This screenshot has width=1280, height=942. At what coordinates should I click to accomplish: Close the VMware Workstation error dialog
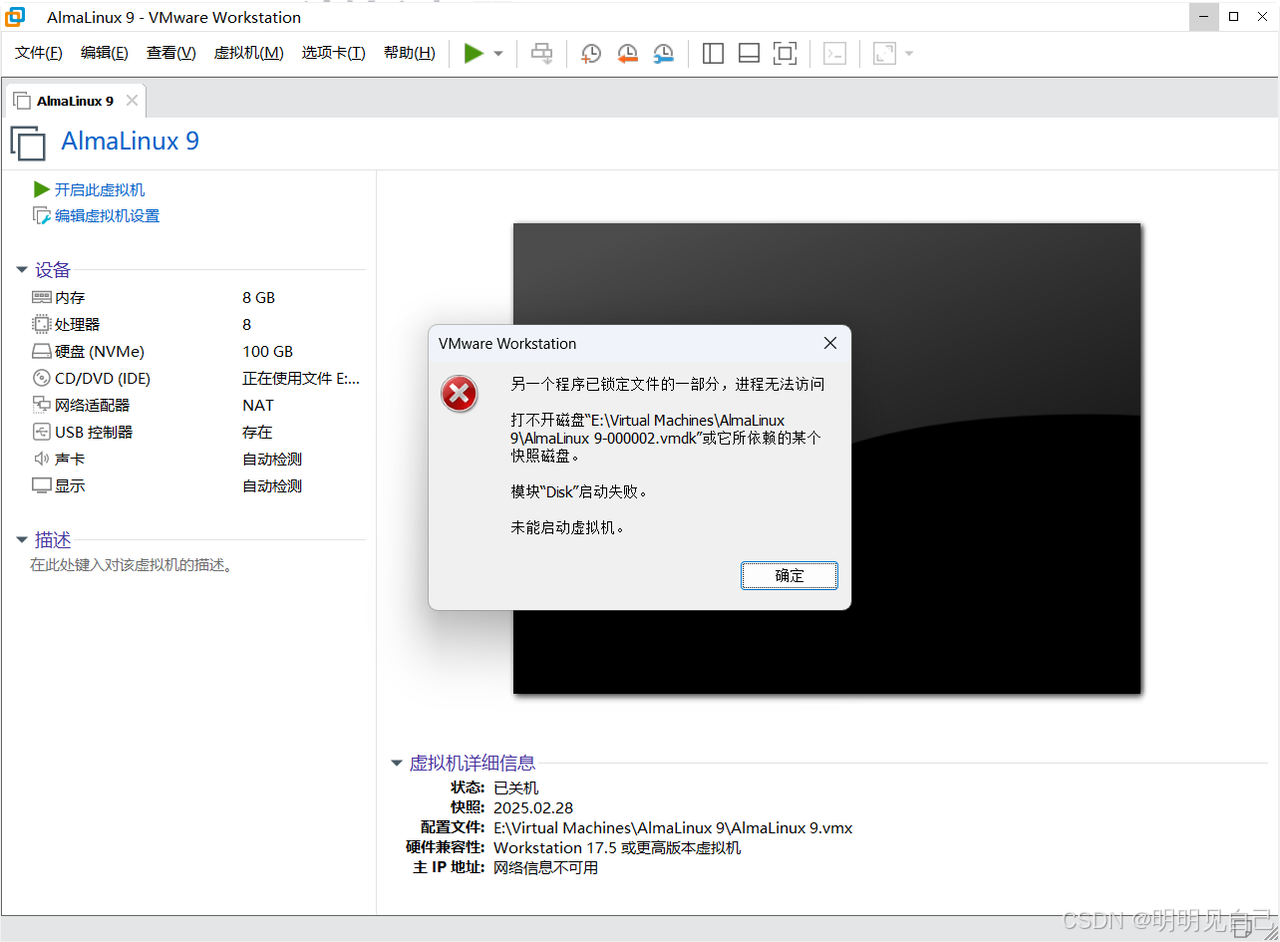tap(830, 343)
